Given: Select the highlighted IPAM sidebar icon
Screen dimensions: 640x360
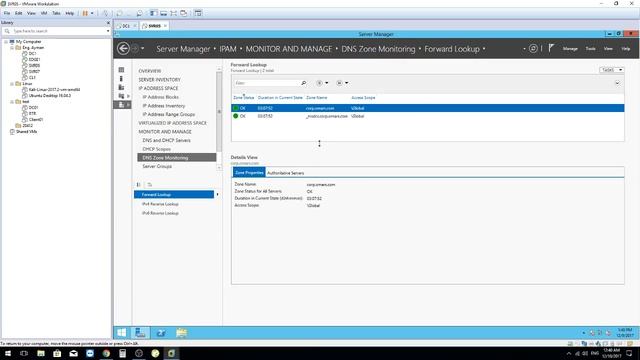Looking at the screenshot, I should point(122,105).
